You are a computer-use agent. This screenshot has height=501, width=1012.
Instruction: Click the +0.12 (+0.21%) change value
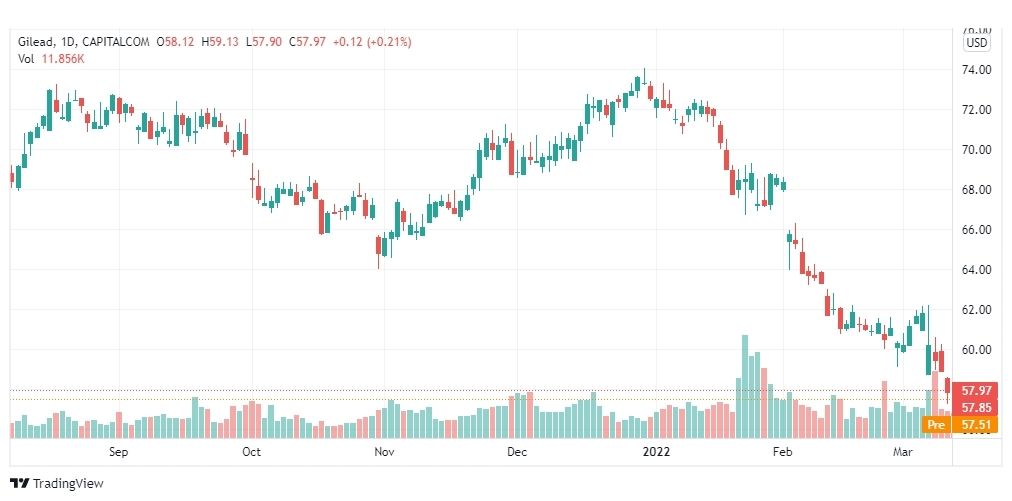pos(372,42)
